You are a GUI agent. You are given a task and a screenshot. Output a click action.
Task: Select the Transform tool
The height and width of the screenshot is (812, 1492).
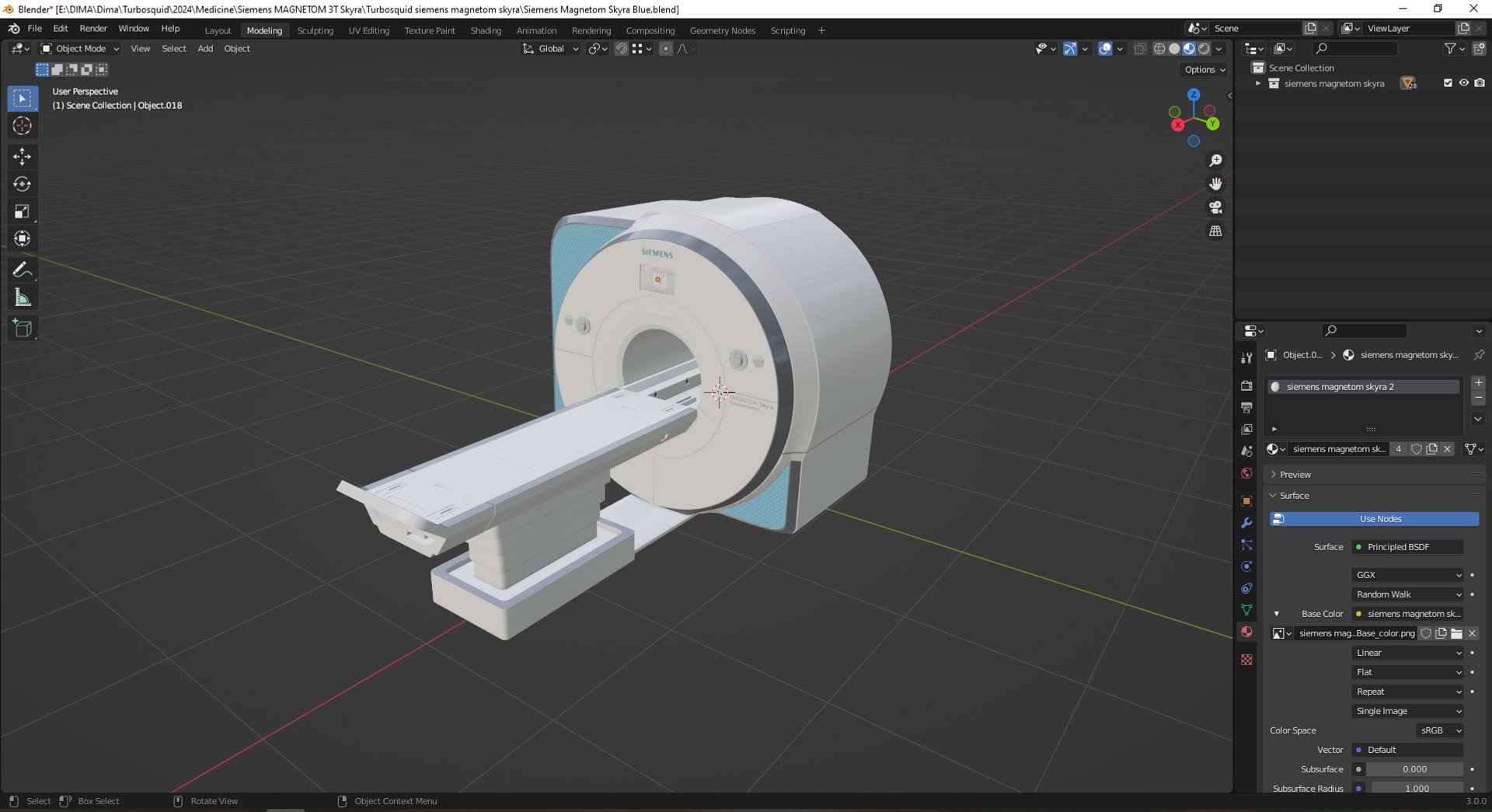(22, 239)
